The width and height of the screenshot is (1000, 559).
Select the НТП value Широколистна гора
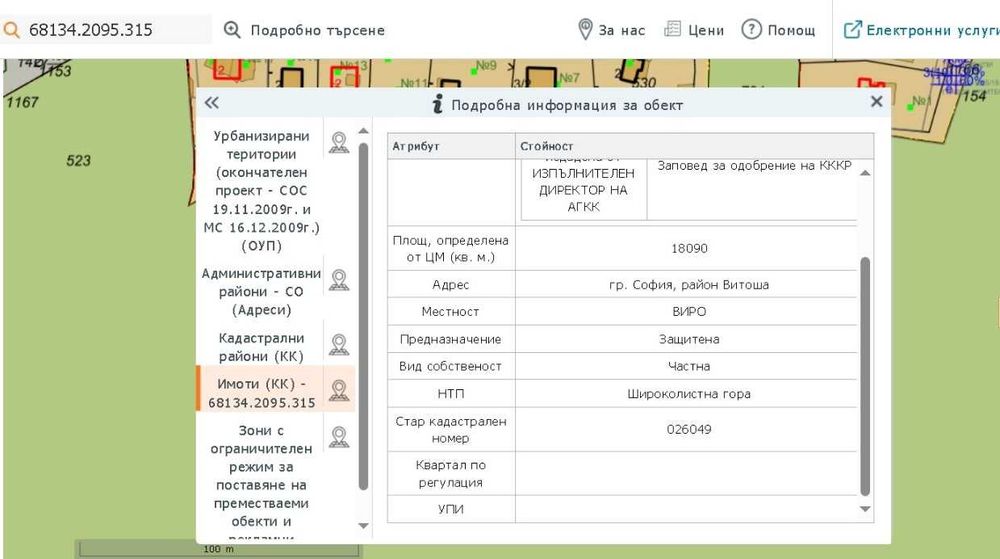tap(689, 394)
